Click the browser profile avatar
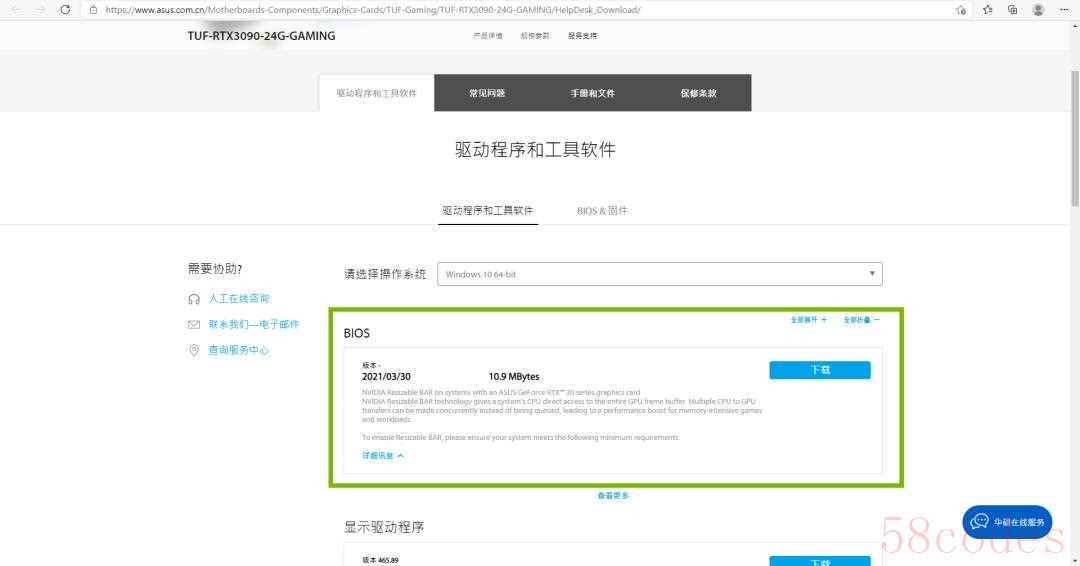1080x566 pixels. pyautogui.click(x=1038, y=9)
